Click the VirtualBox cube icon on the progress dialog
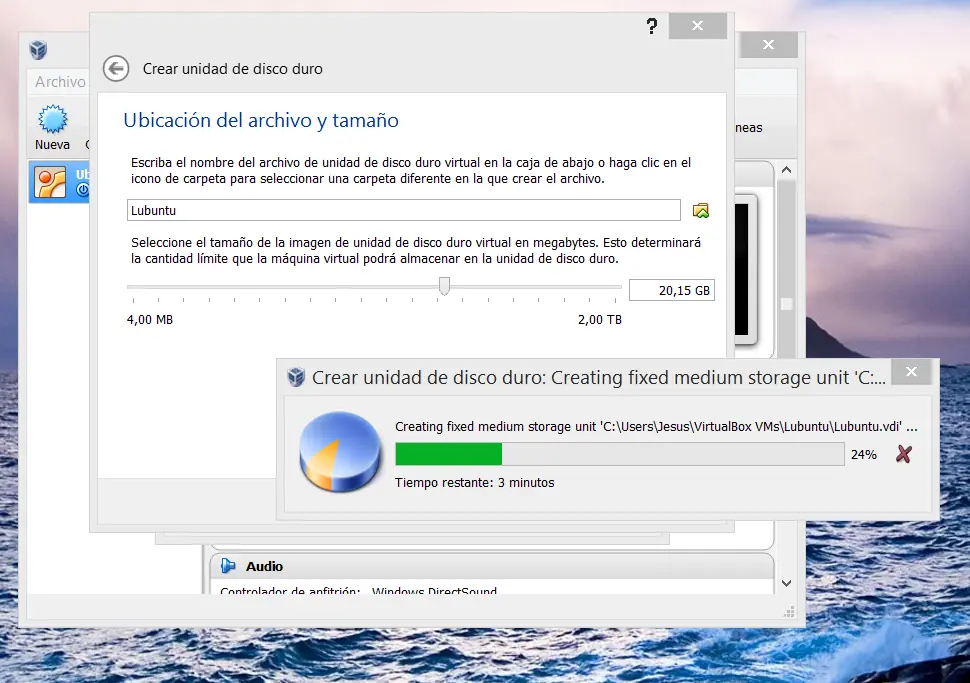Viewport: 970px width, 683px height. tap(296, 378)
